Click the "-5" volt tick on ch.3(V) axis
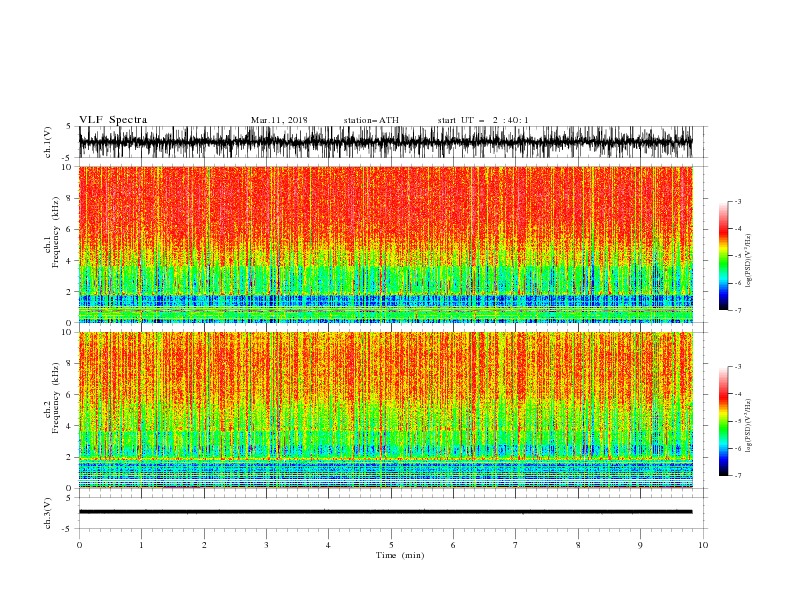 click(x=68, y=529)
